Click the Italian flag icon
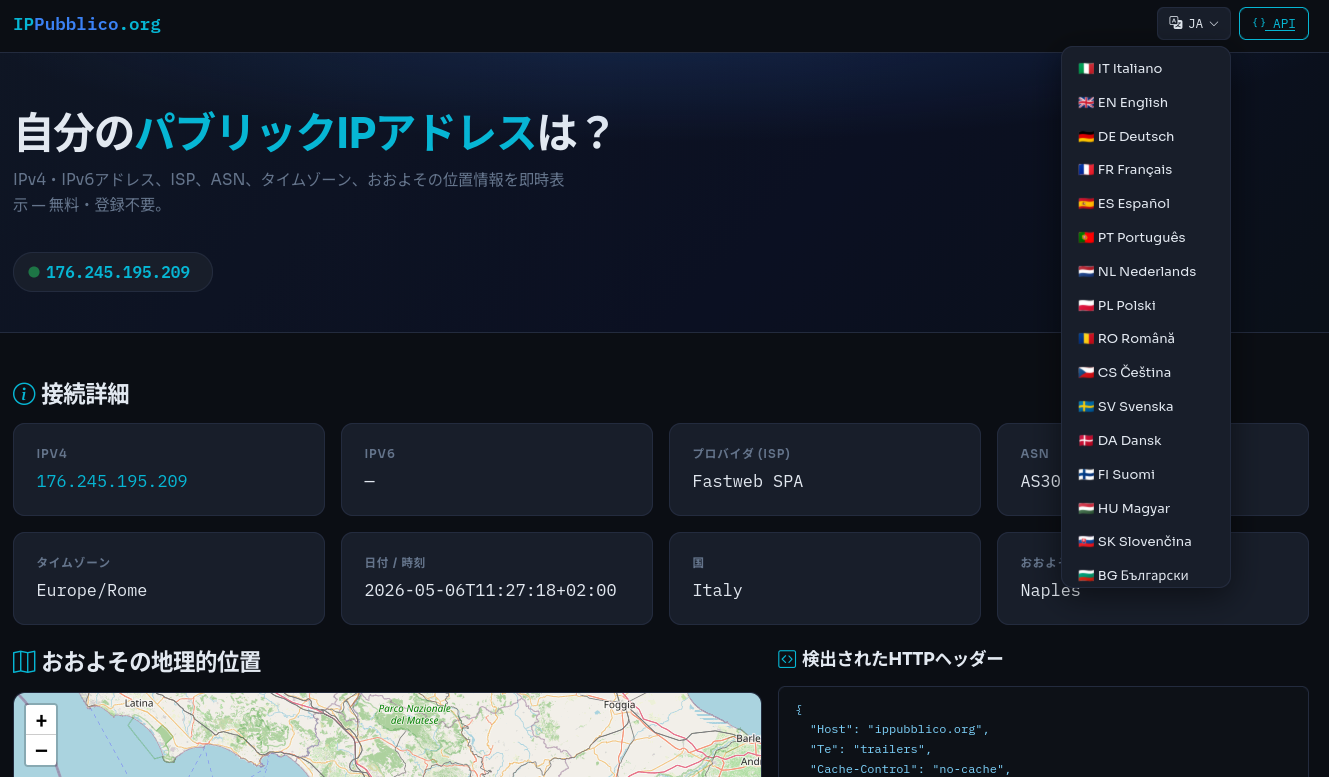 tap(1085, 69)
